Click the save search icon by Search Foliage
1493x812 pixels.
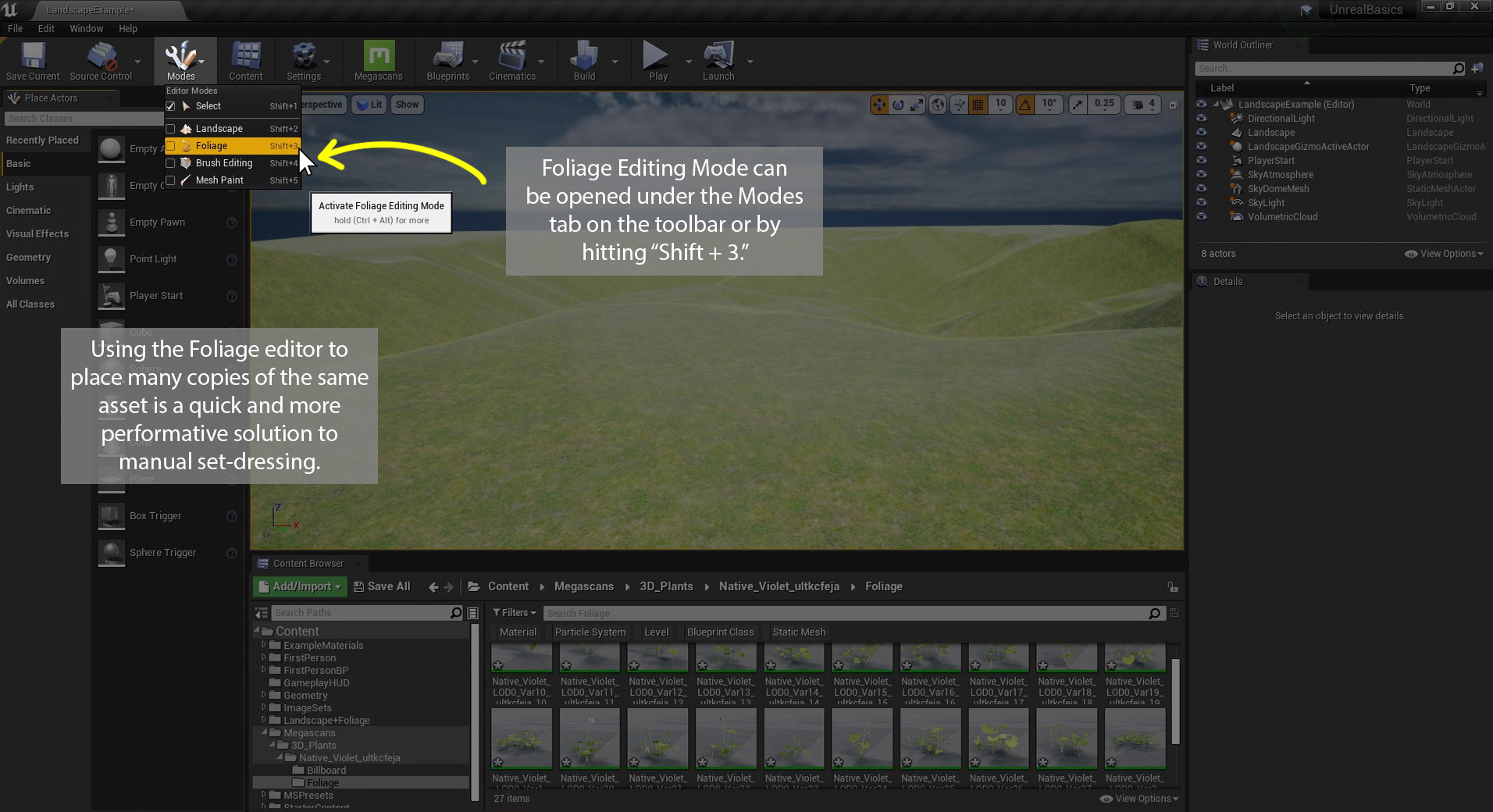(x=1174, y=613)
